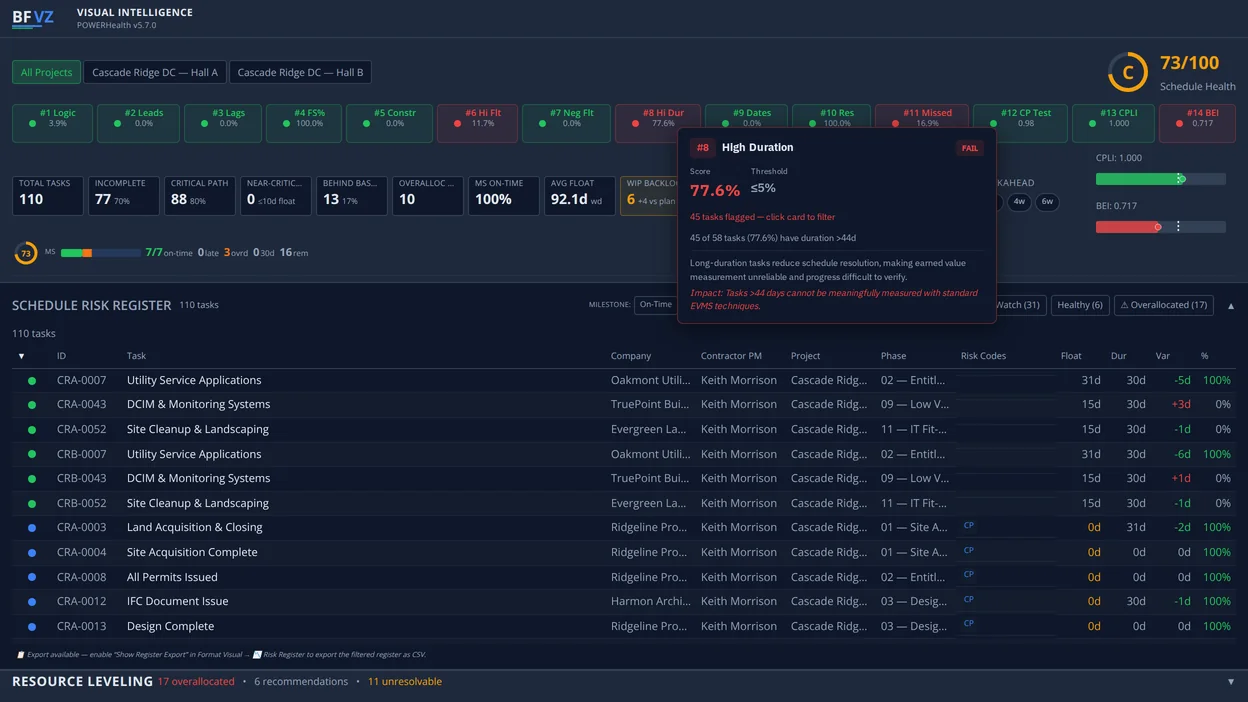Image resolution: width=1248 pixels, height=702 pixels.
Task: Click green status dot for CRA-0007
Action: [x=32, y=381]
